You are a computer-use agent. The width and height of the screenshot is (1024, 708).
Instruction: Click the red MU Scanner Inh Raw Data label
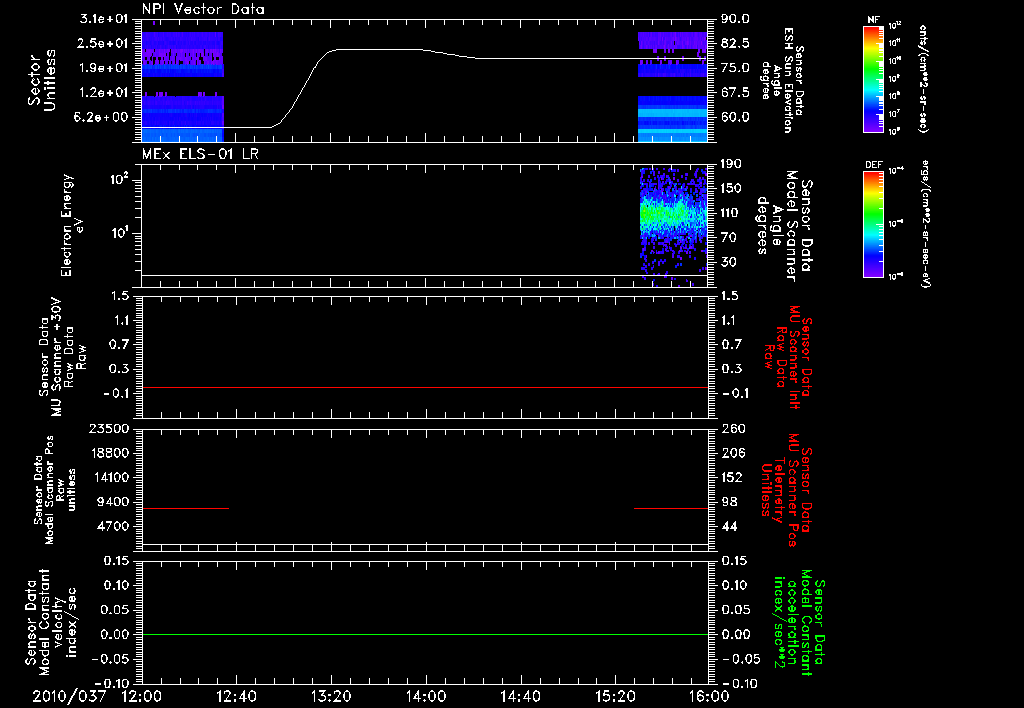point(788,358)
